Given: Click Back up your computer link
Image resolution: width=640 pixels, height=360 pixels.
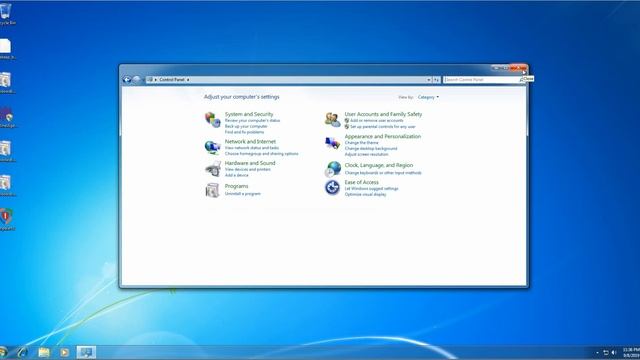Looking at the screenshot, I should point(246,126).
